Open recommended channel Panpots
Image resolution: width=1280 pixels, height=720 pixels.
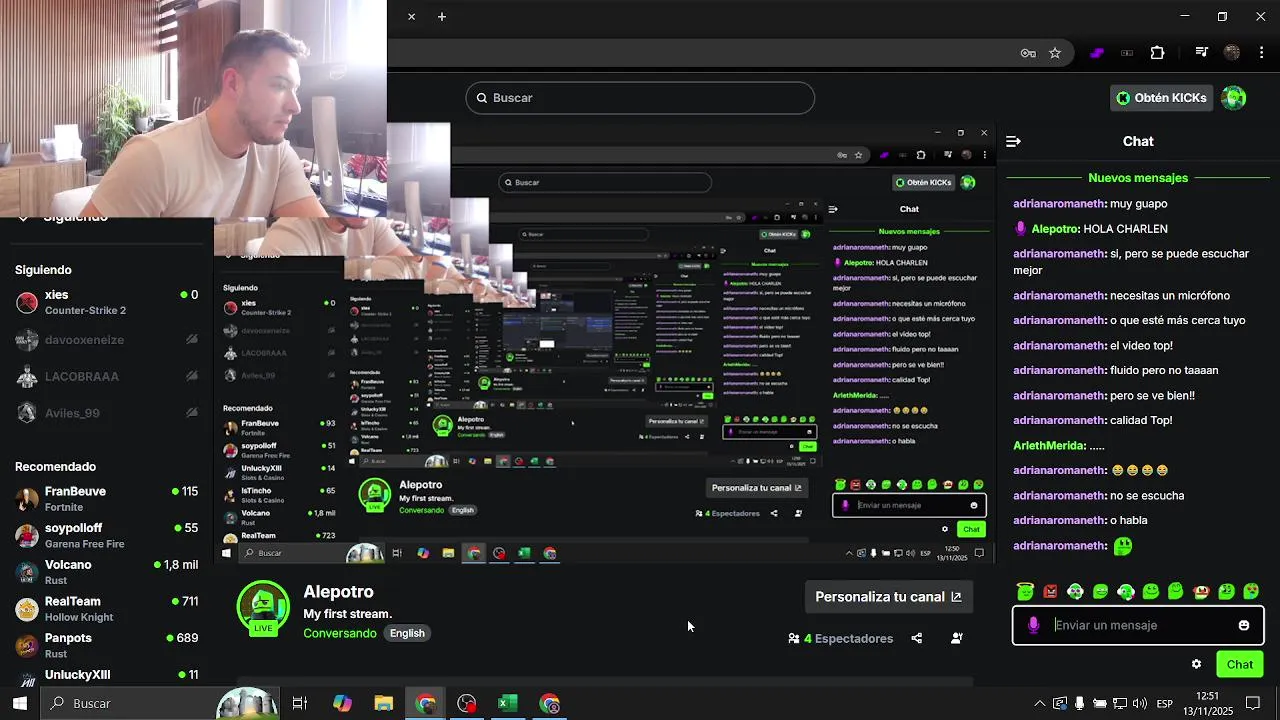coord(107,645)
